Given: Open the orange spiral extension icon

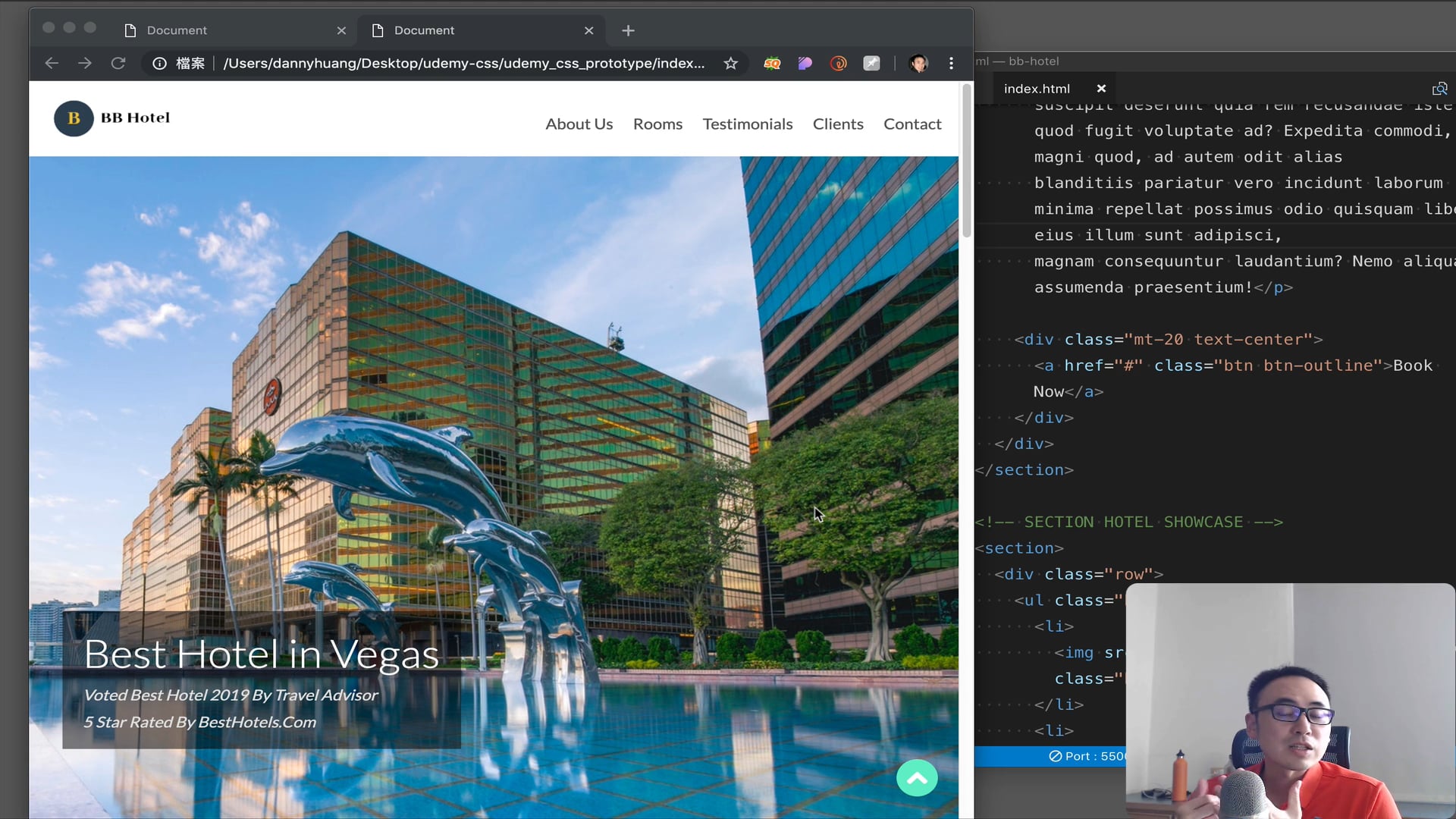Looking at the screenshot, I should tap(839, 64).
